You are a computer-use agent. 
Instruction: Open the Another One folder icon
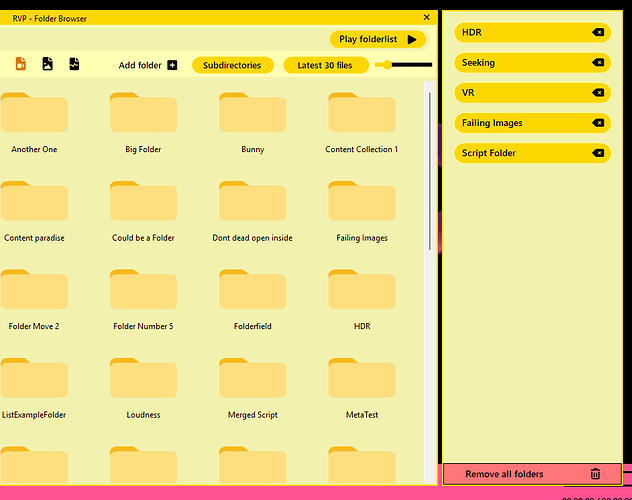coord(34,112)
